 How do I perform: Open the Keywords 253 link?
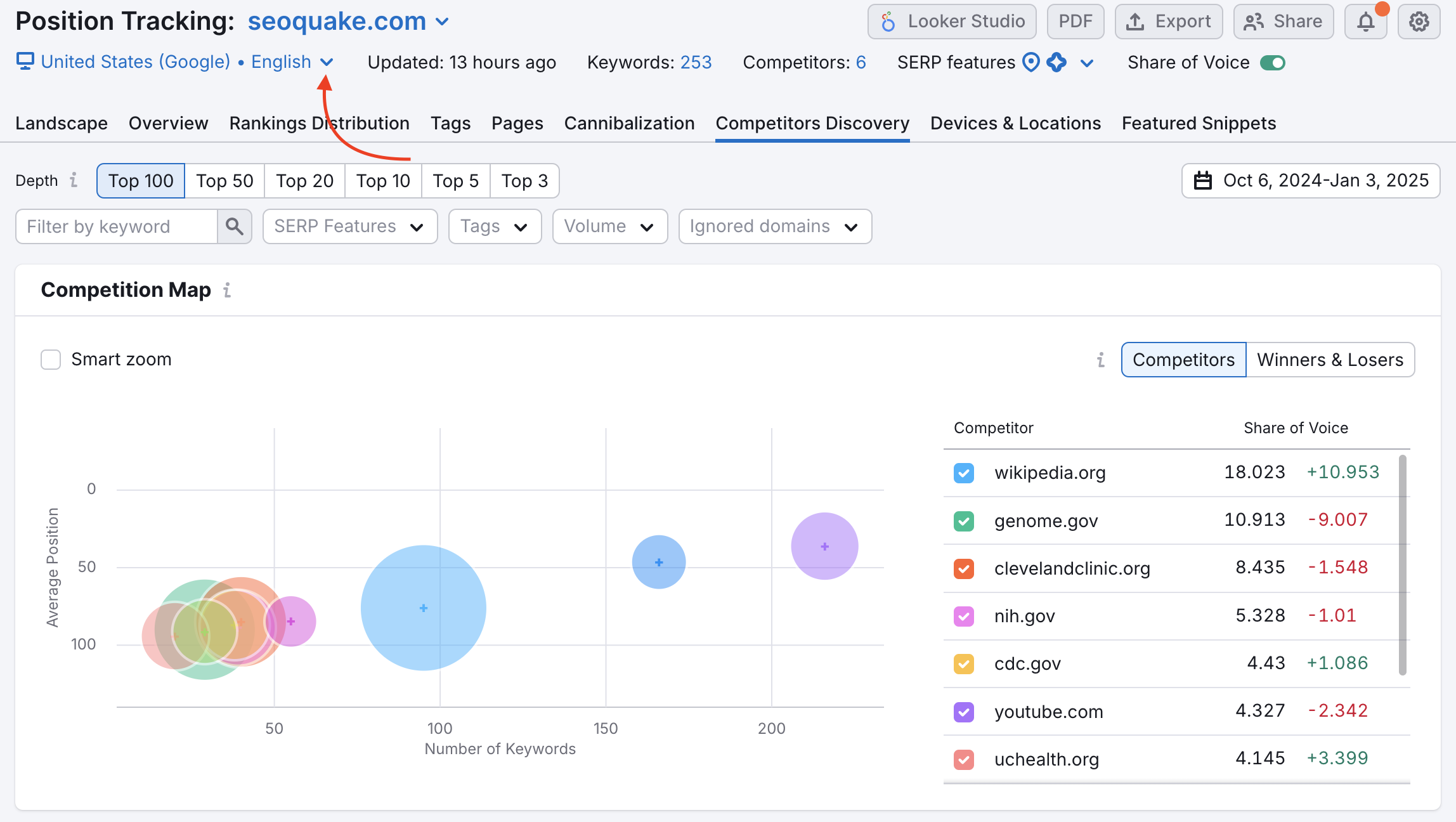point(696,62)
